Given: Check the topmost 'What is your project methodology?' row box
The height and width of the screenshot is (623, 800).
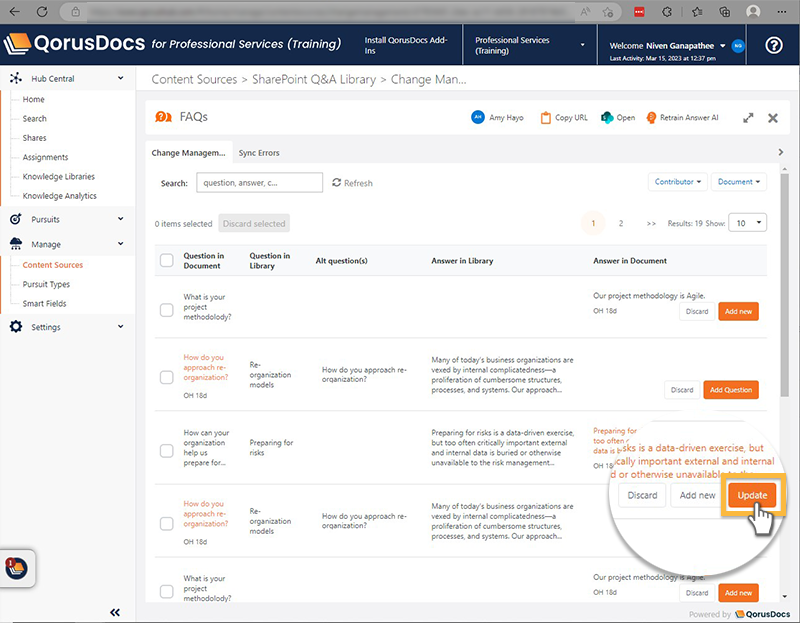Looking at the screenshot, I should 167,310.
